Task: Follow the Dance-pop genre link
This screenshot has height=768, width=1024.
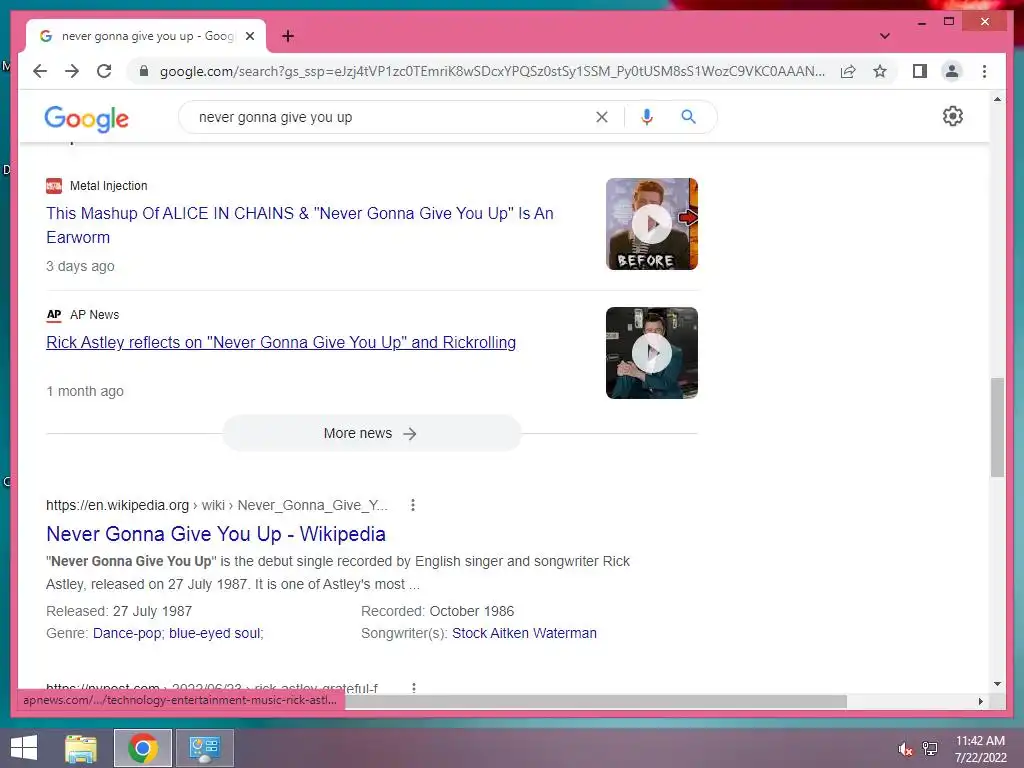Action: pyautogui.click(x=128, y=633)
